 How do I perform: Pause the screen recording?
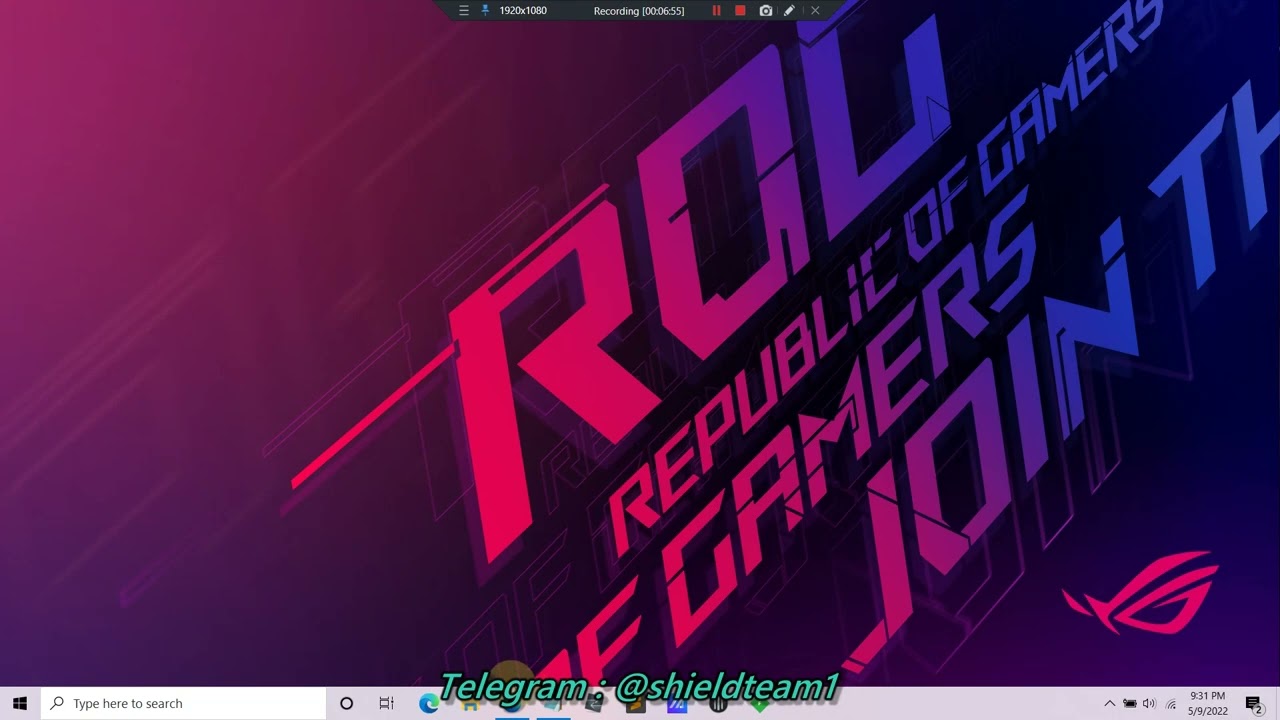(x=716, y=11)
